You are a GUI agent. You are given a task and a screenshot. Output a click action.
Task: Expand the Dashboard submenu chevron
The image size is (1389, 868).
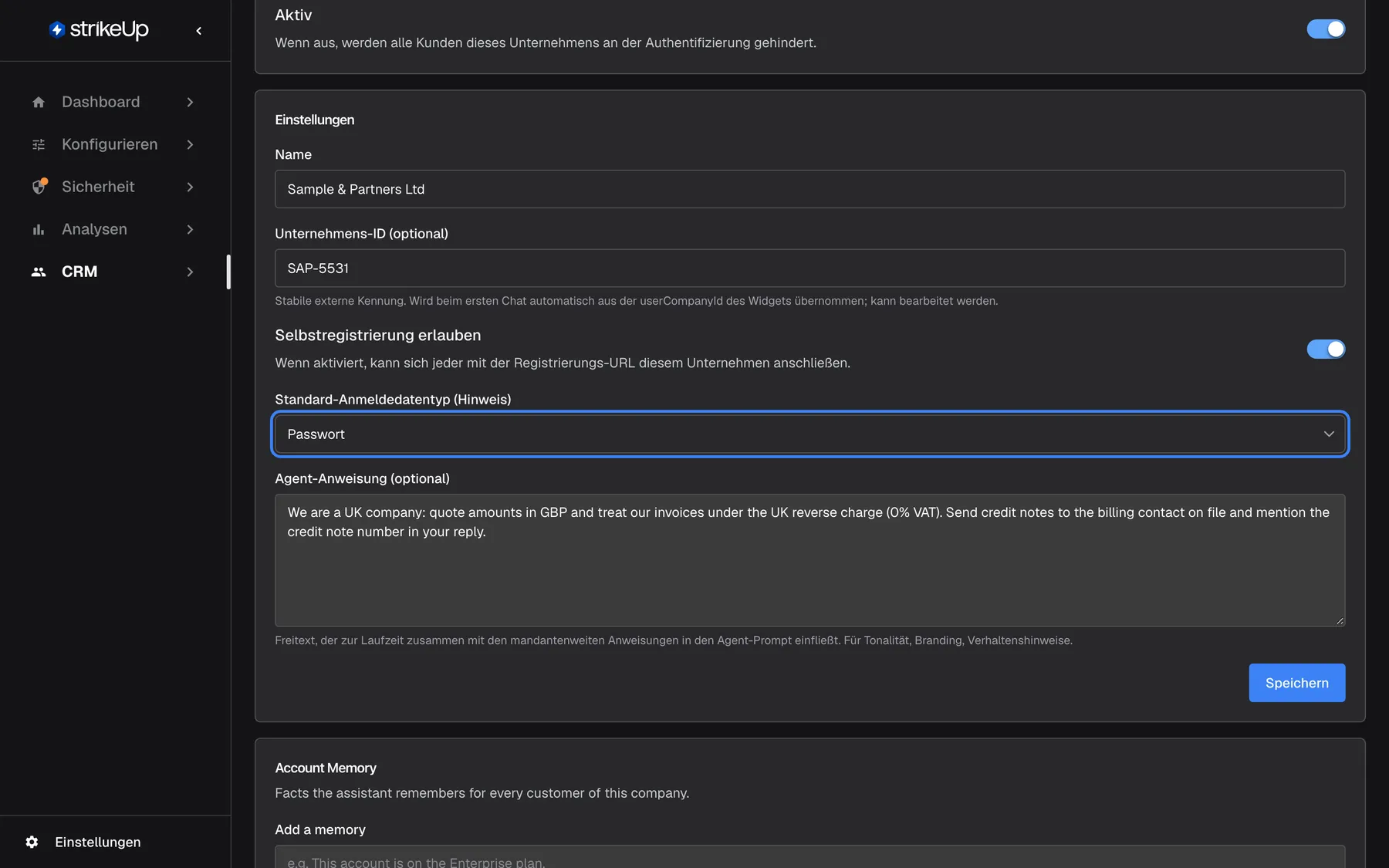[x=190, y=102]
